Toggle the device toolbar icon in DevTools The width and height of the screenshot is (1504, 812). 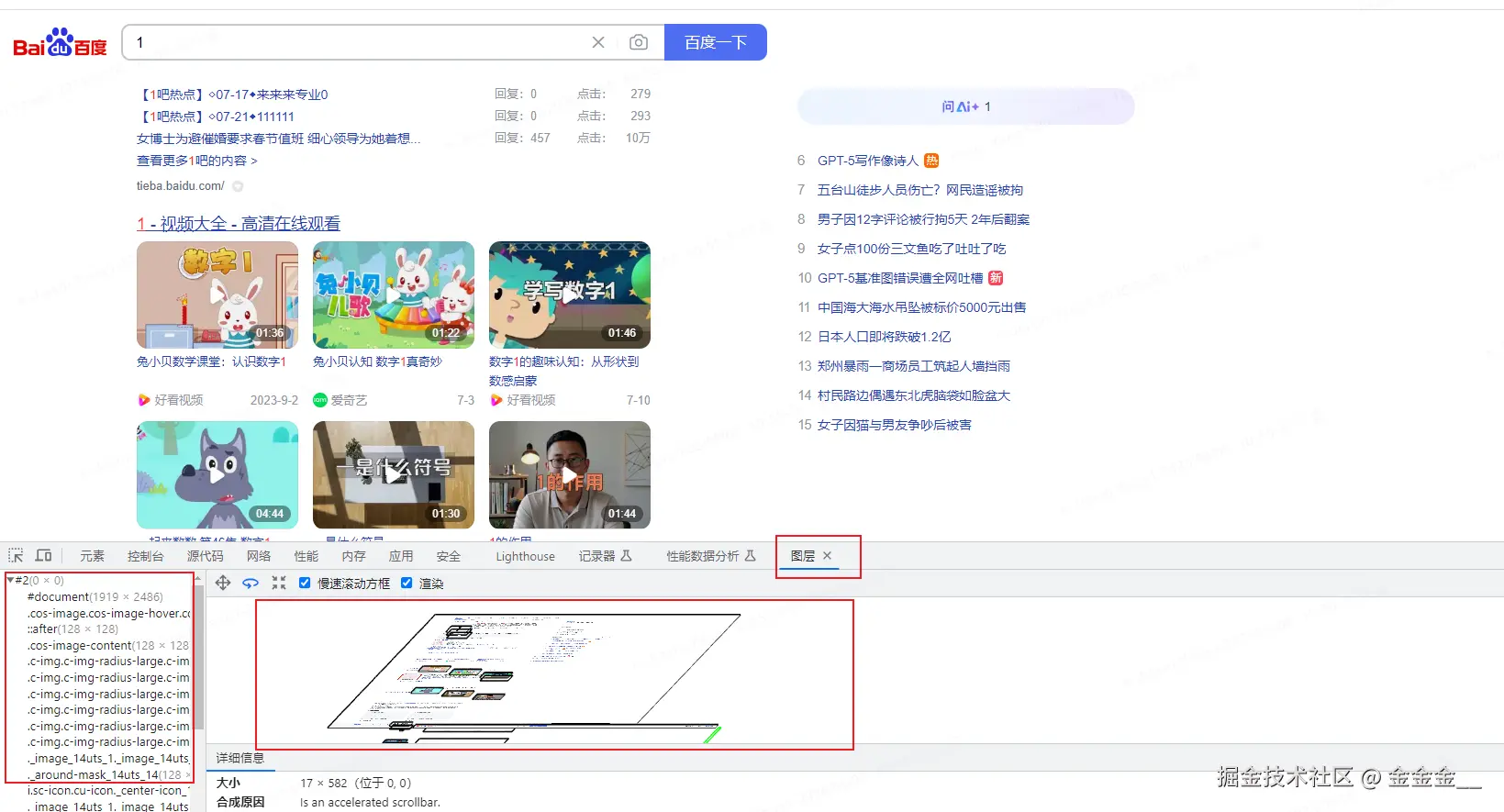coord(43,555)
